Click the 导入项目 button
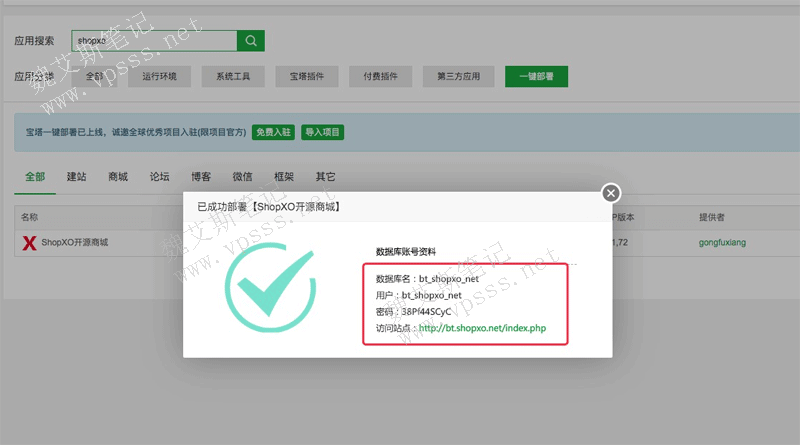Image resolution: width=800 pixels, height=445 pixels. click(322, 132)
